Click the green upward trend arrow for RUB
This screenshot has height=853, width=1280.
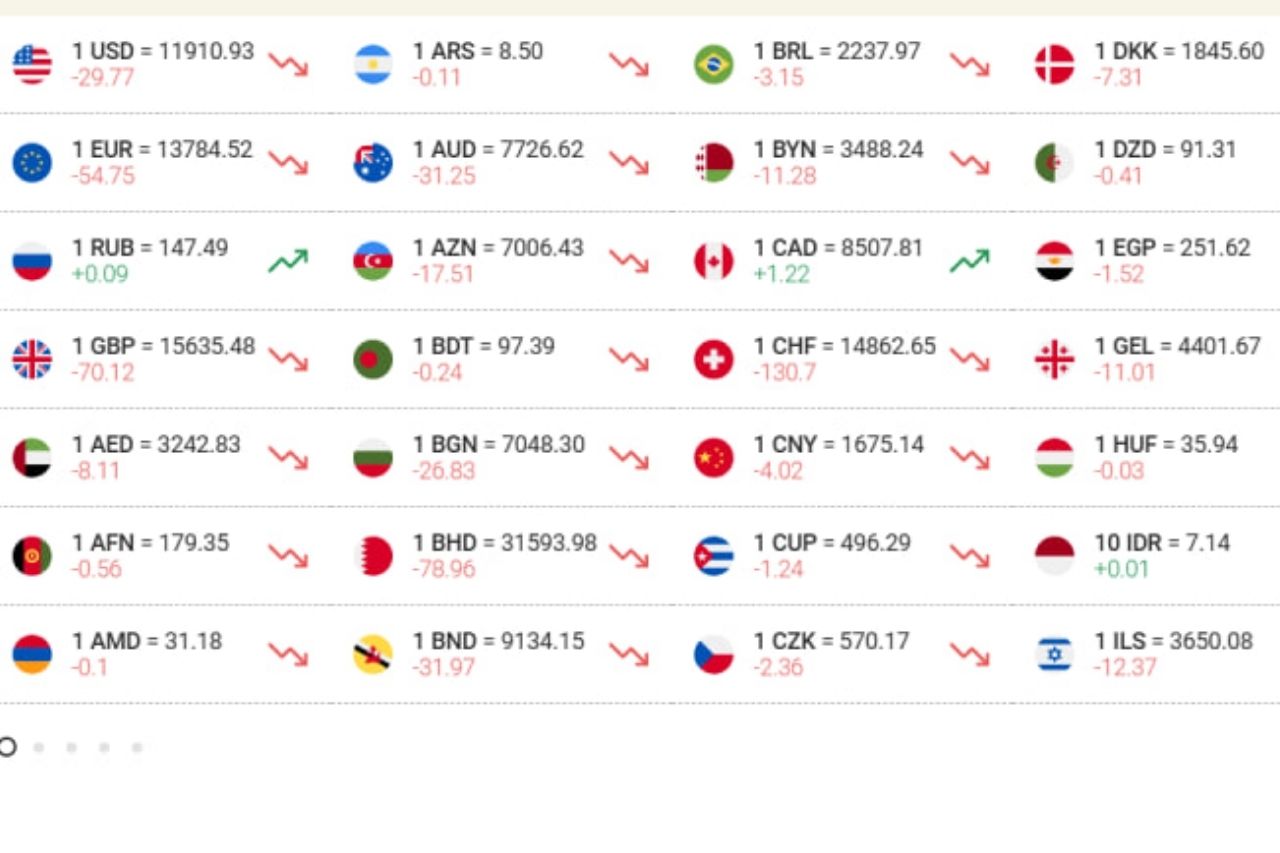coord(288,262)
